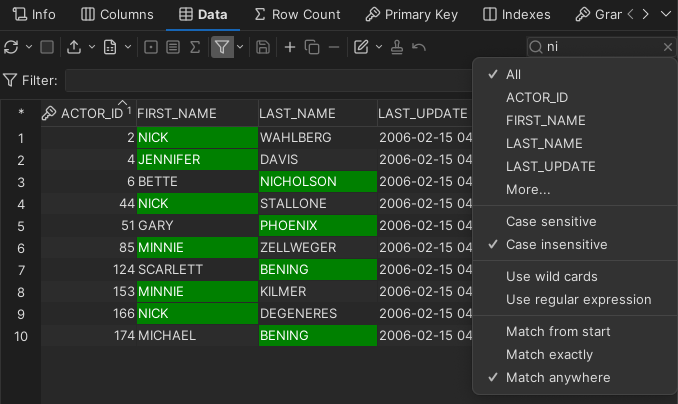This screenshot has height=404, width=678.
Task: Click the export data upload icon
Action: [x=75, y=47]
